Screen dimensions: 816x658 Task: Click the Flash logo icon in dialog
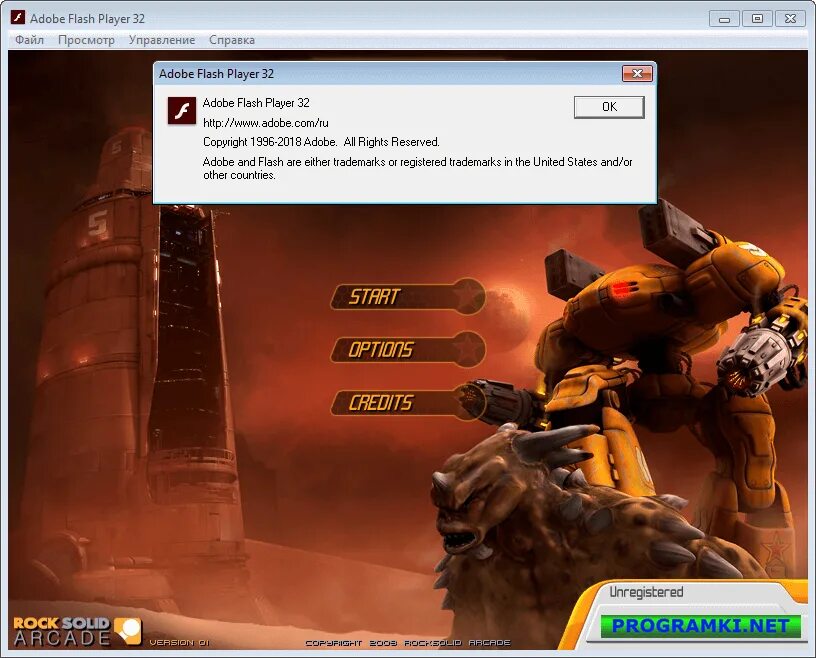point(182,110)
